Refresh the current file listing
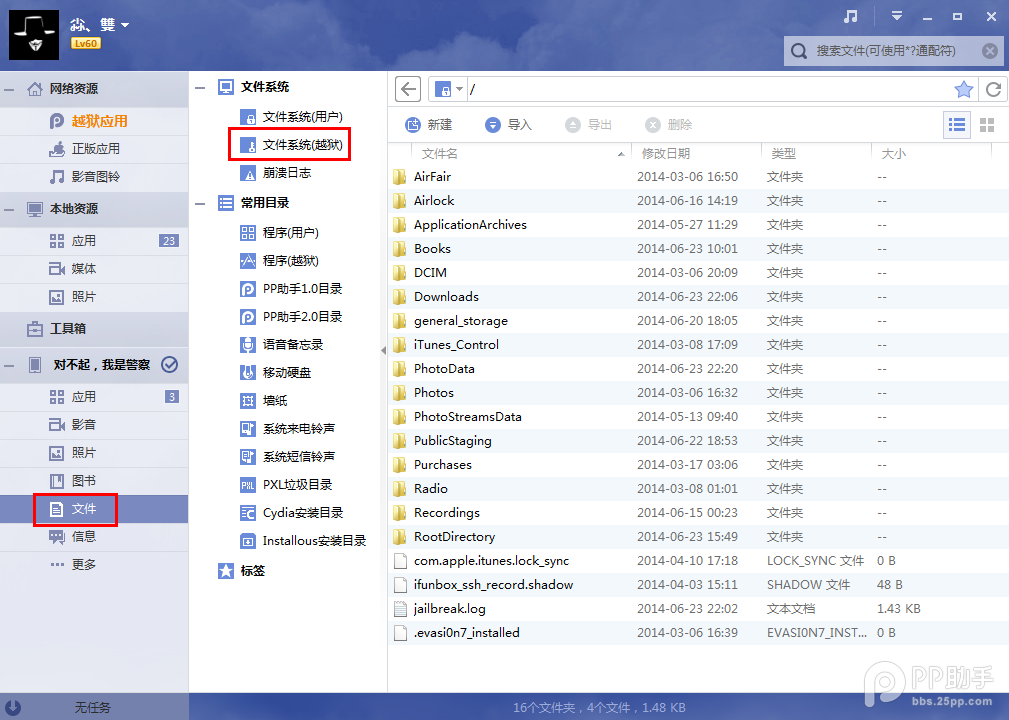Viewport: 1009px width, 720px height. point(993,88)
